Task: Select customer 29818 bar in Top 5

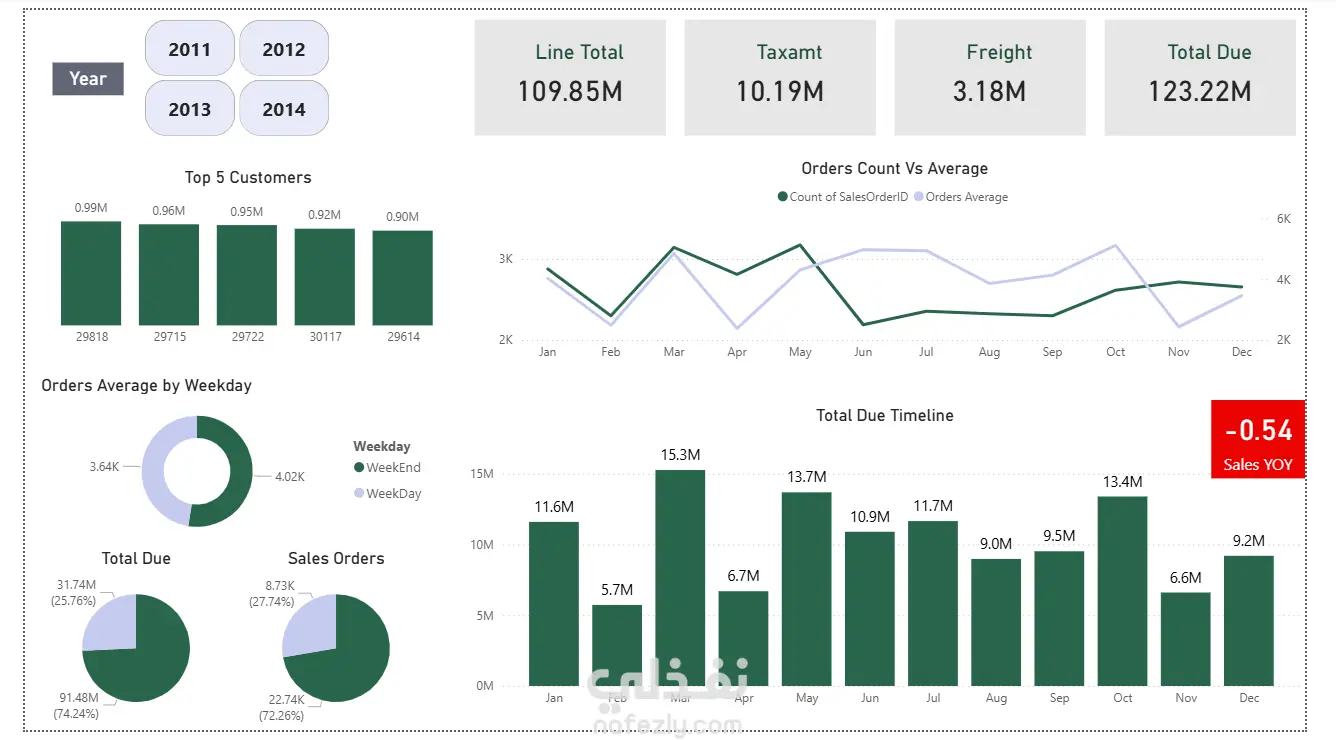Action: (91, 273)
